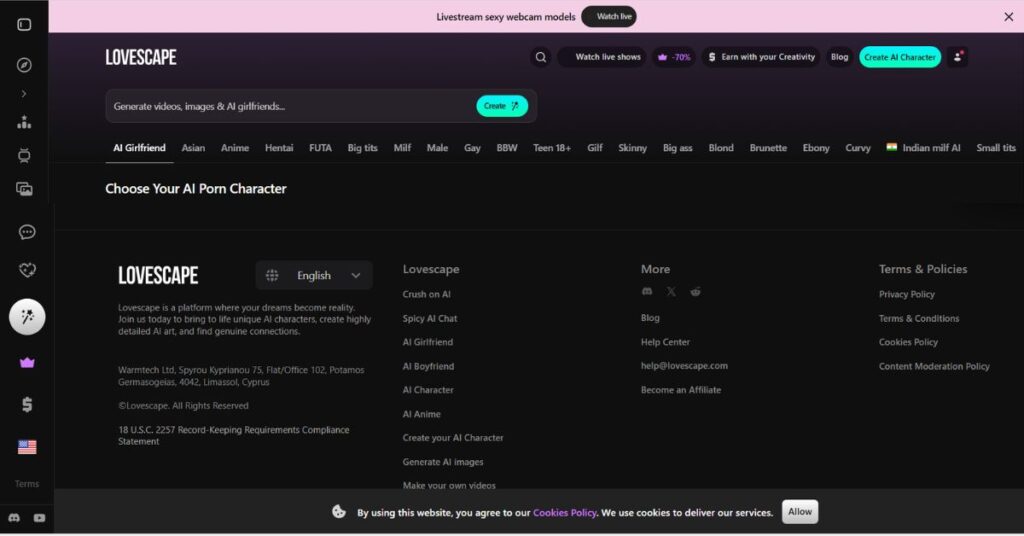Expand the sidebar using the chevron arrow
Screen dimensions: 1024x536
tap(24, 93)
